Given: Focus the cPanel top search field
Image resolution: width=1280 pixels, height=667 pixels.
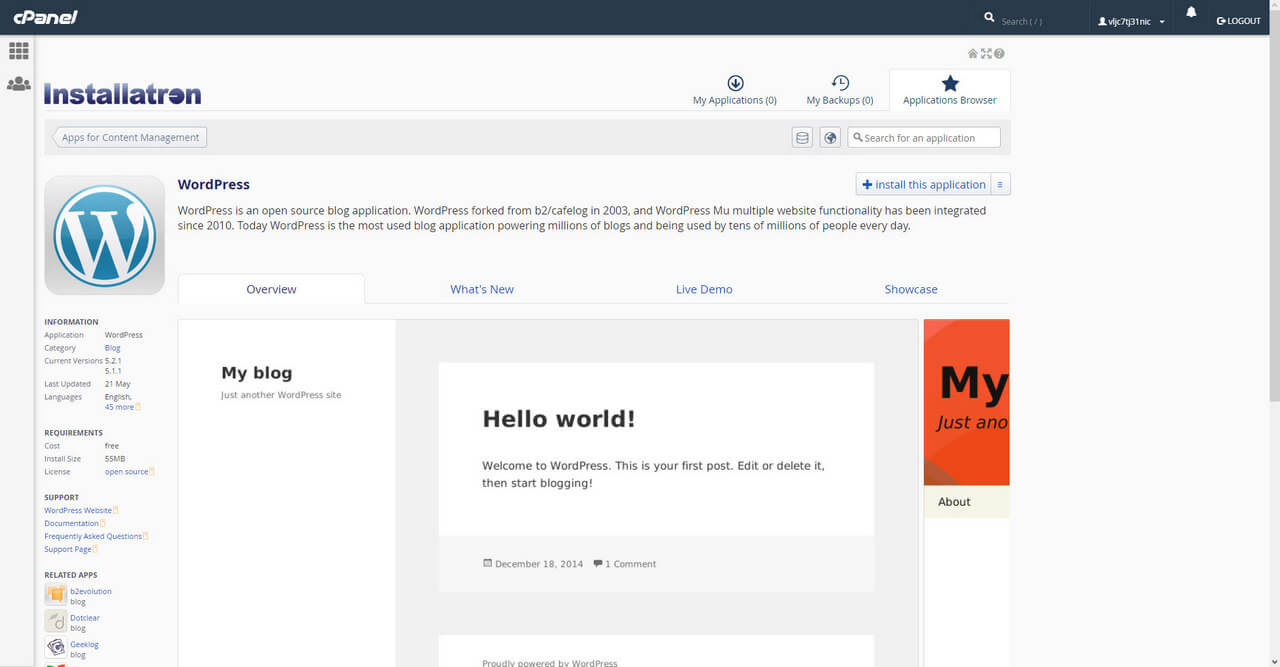Looking at the screenshot, I should pos(1035,21).
